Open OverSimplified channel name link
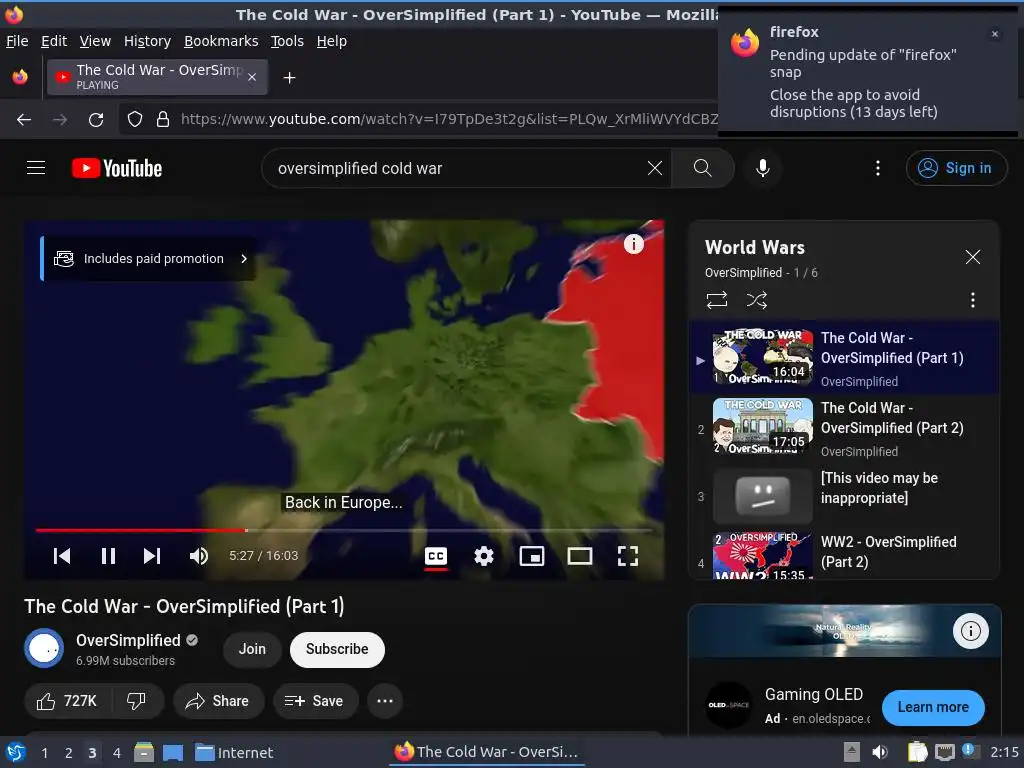The height and width of the screenshot is (768, 1024). tap(128, 640)
